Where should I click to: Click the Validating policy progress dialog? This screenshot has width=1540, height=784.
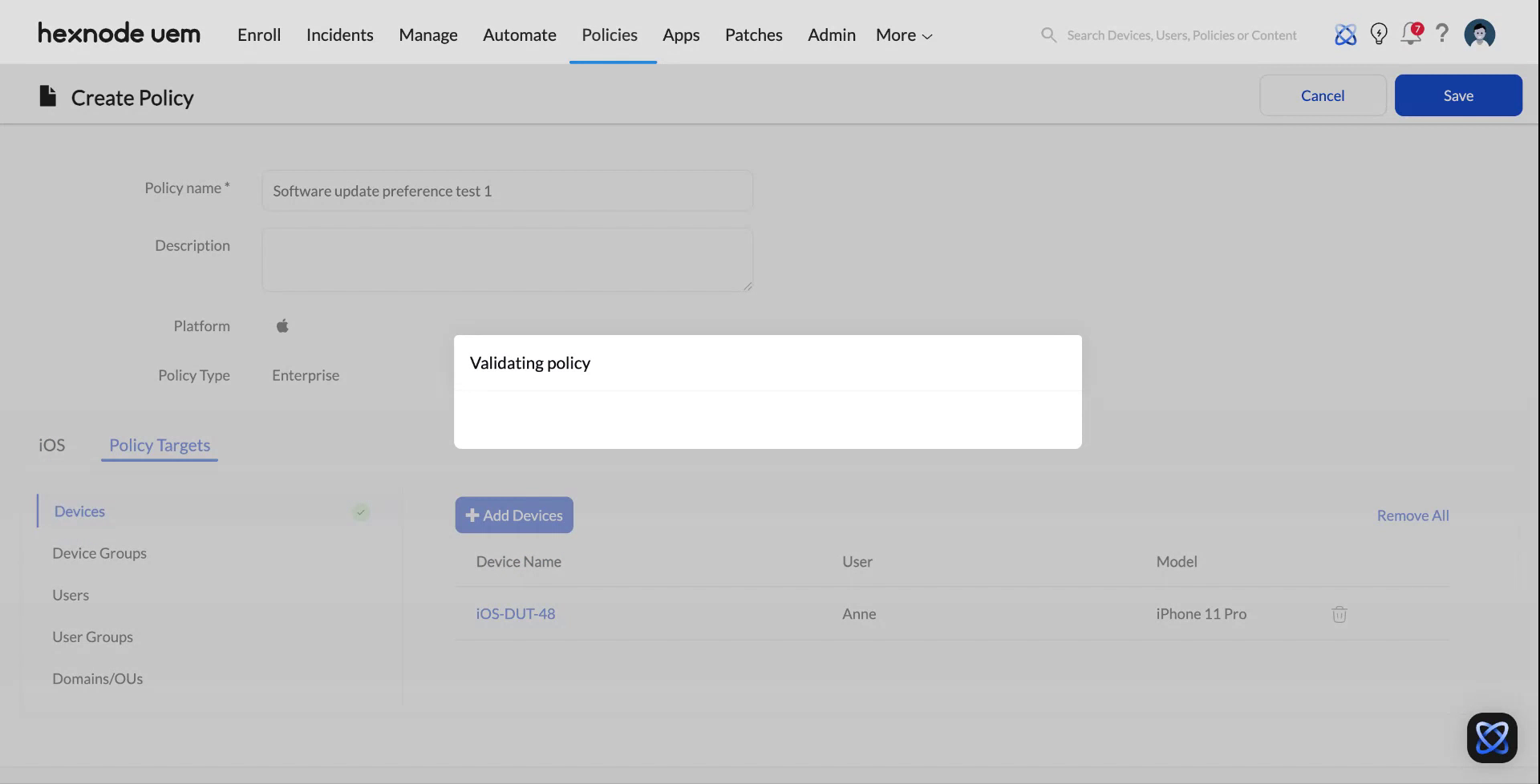point(768,392)
